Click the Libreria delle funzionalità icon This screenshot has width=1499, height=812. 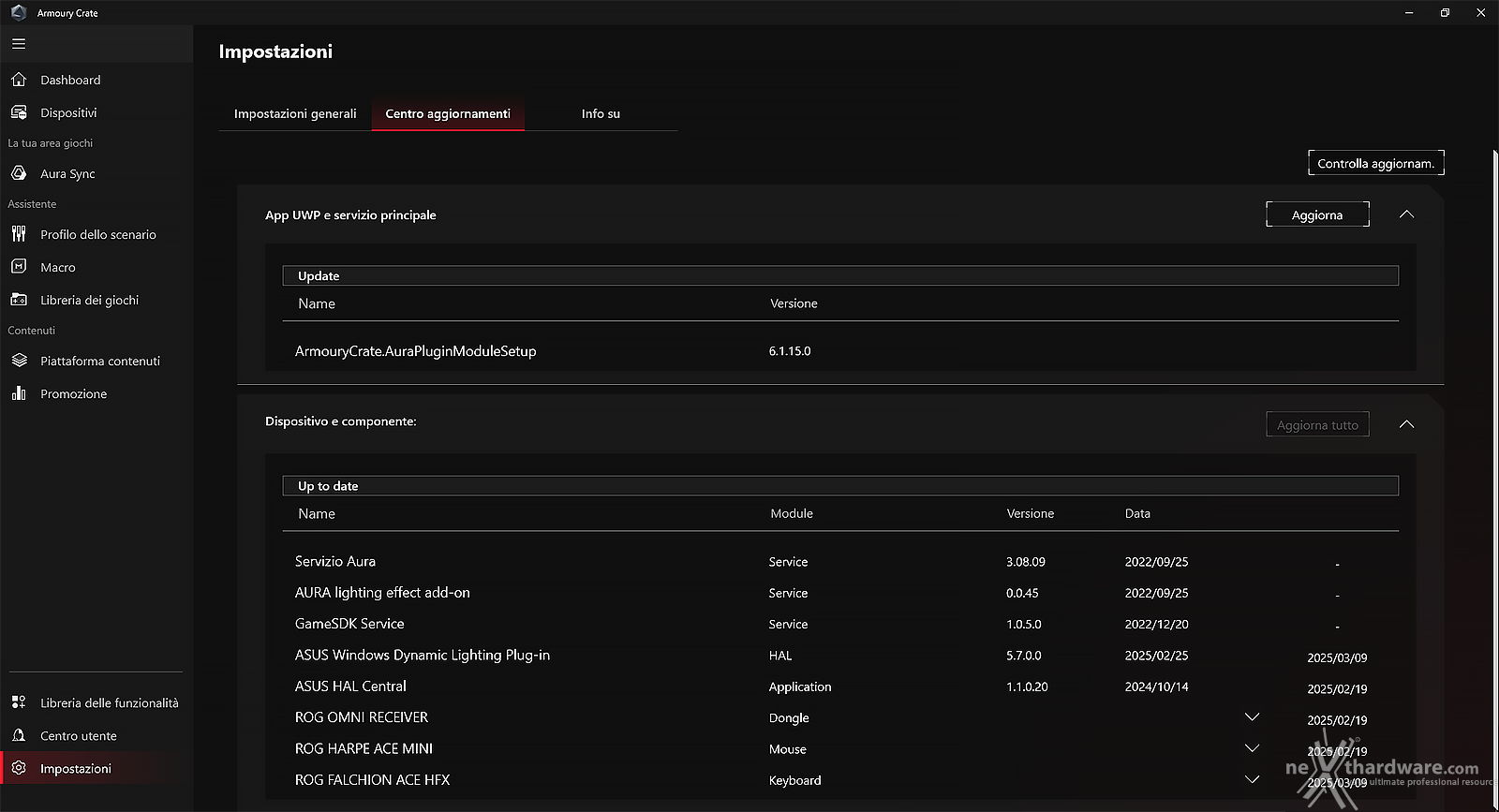19,702
